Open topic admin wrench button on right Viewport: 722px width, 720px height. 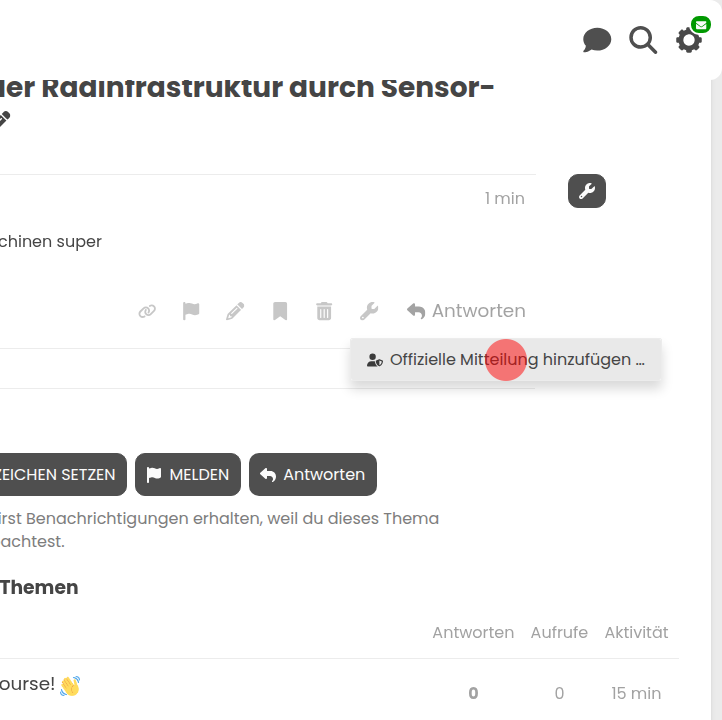(x=587, y=191)
